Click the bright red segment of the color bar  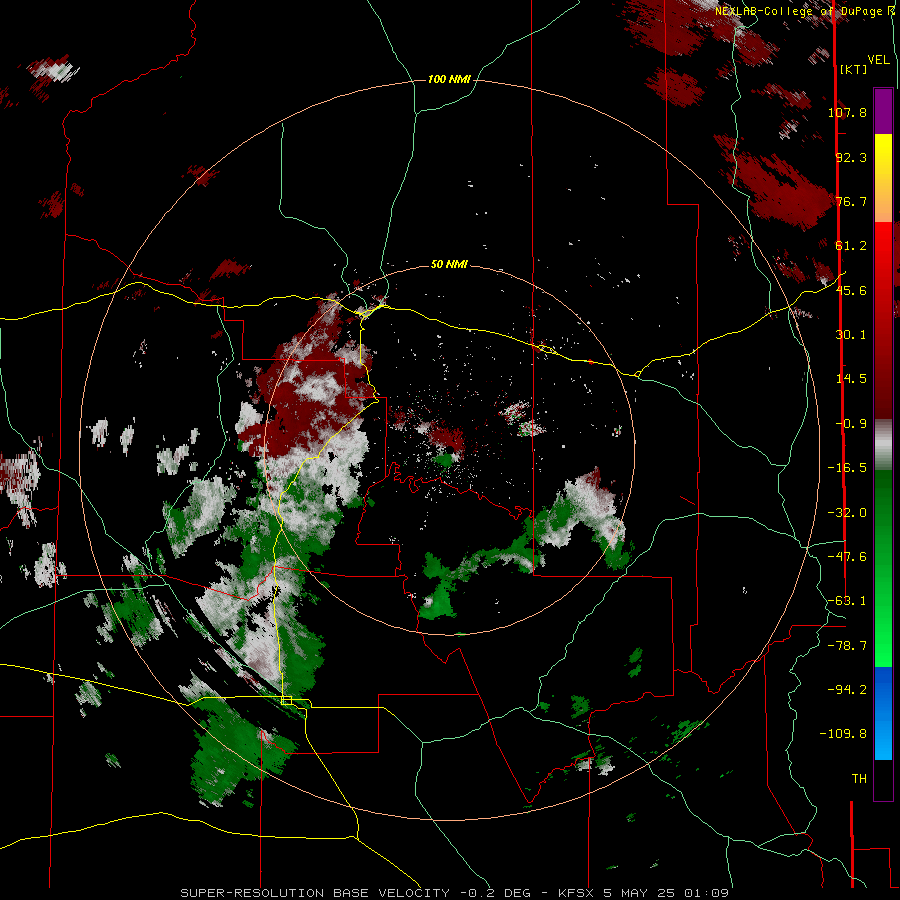tap(883, 244)
